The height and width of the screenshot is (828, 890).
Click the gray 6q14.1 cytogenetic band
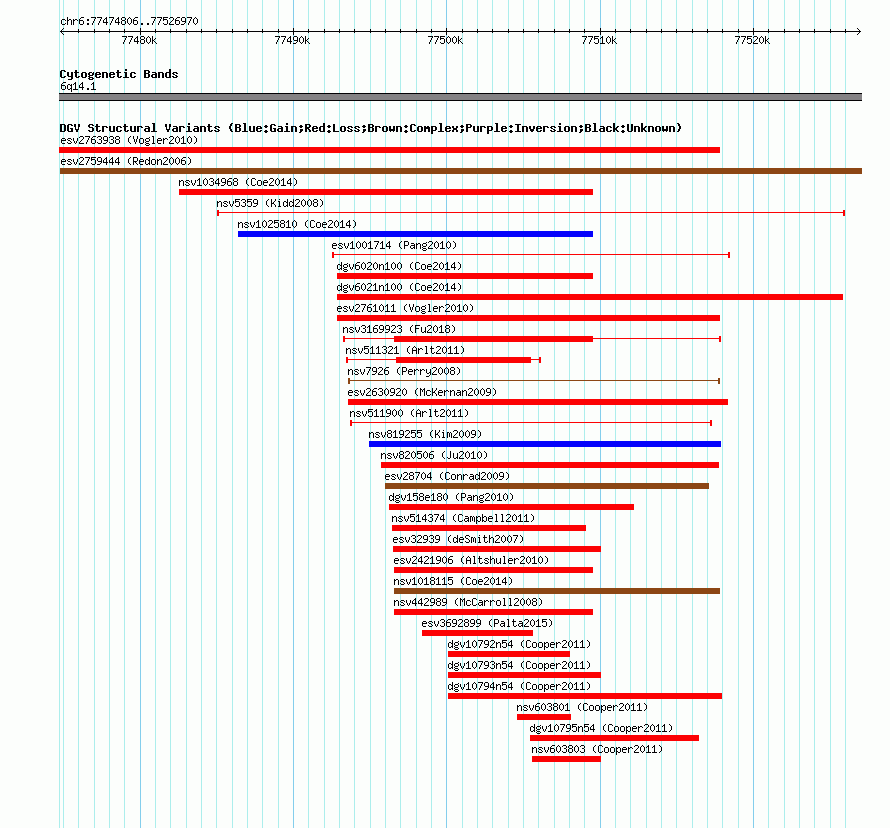(x=460, y=97)
